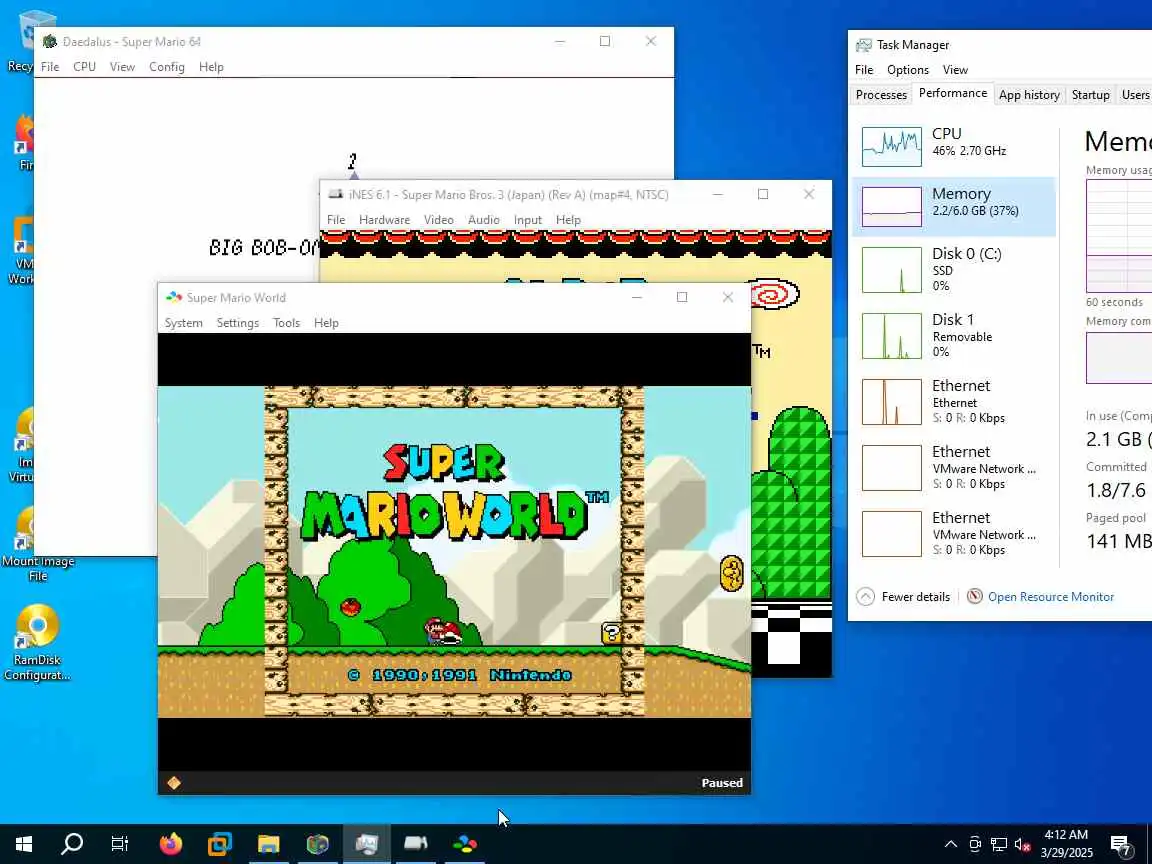Click Super Mario World title bar app icon

174,298
